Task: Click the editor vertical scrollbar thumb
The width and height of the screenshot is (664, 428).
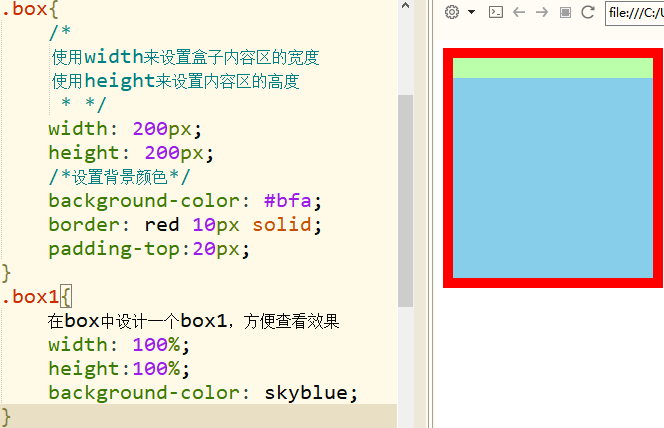Action: [405, 201]
